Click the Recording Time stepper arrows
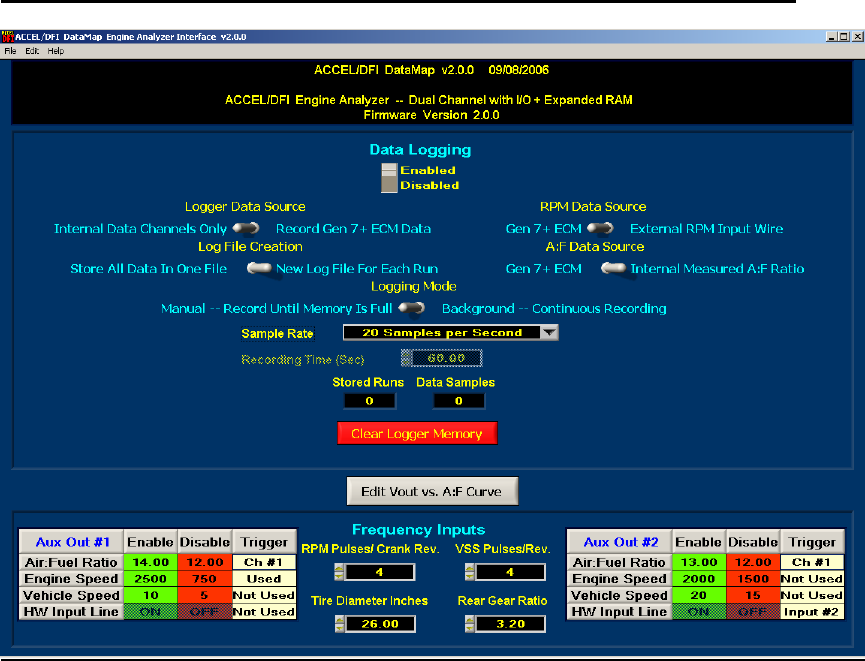Image resolution: width=865 pixels, height=661 pixels. tap(407, 358)
